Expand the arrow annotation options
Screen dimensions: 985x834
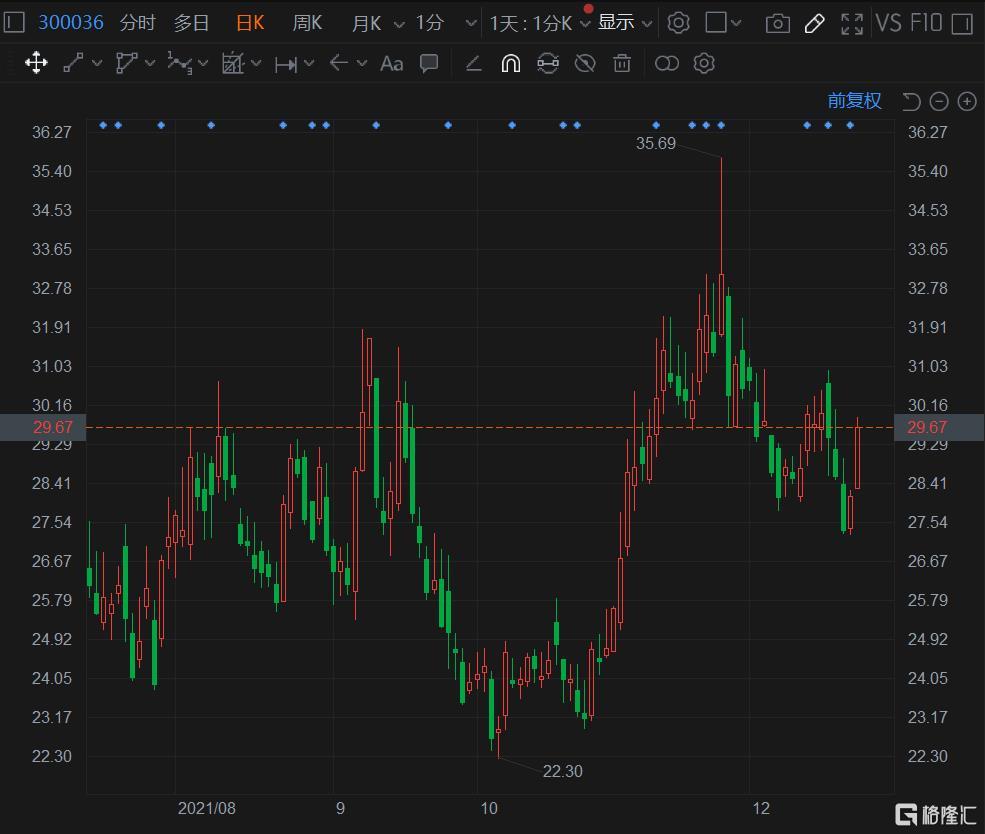tap(362, 63)
